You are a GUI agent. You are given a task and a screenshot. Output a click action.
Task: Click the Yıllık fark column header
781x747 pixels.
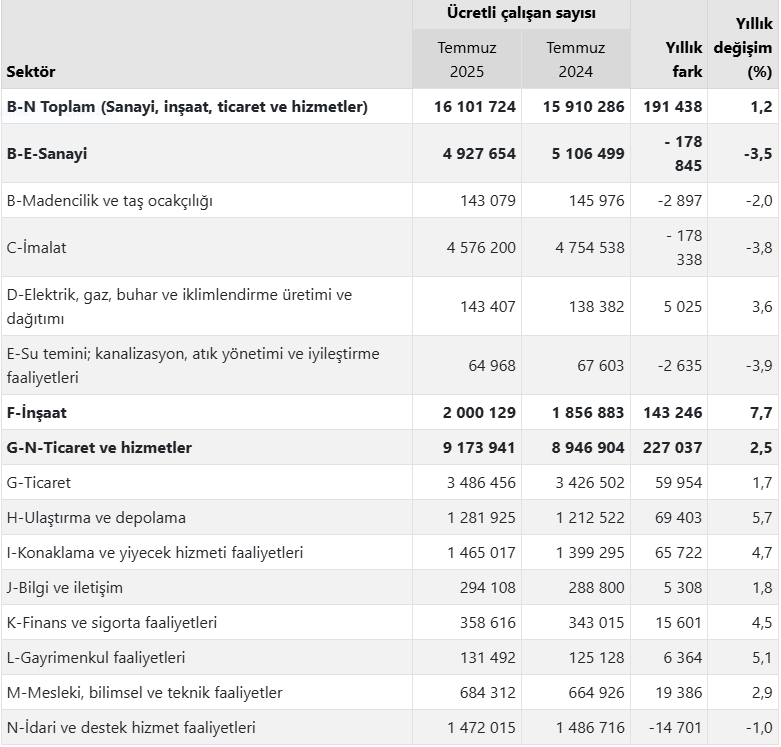[685, 59]
